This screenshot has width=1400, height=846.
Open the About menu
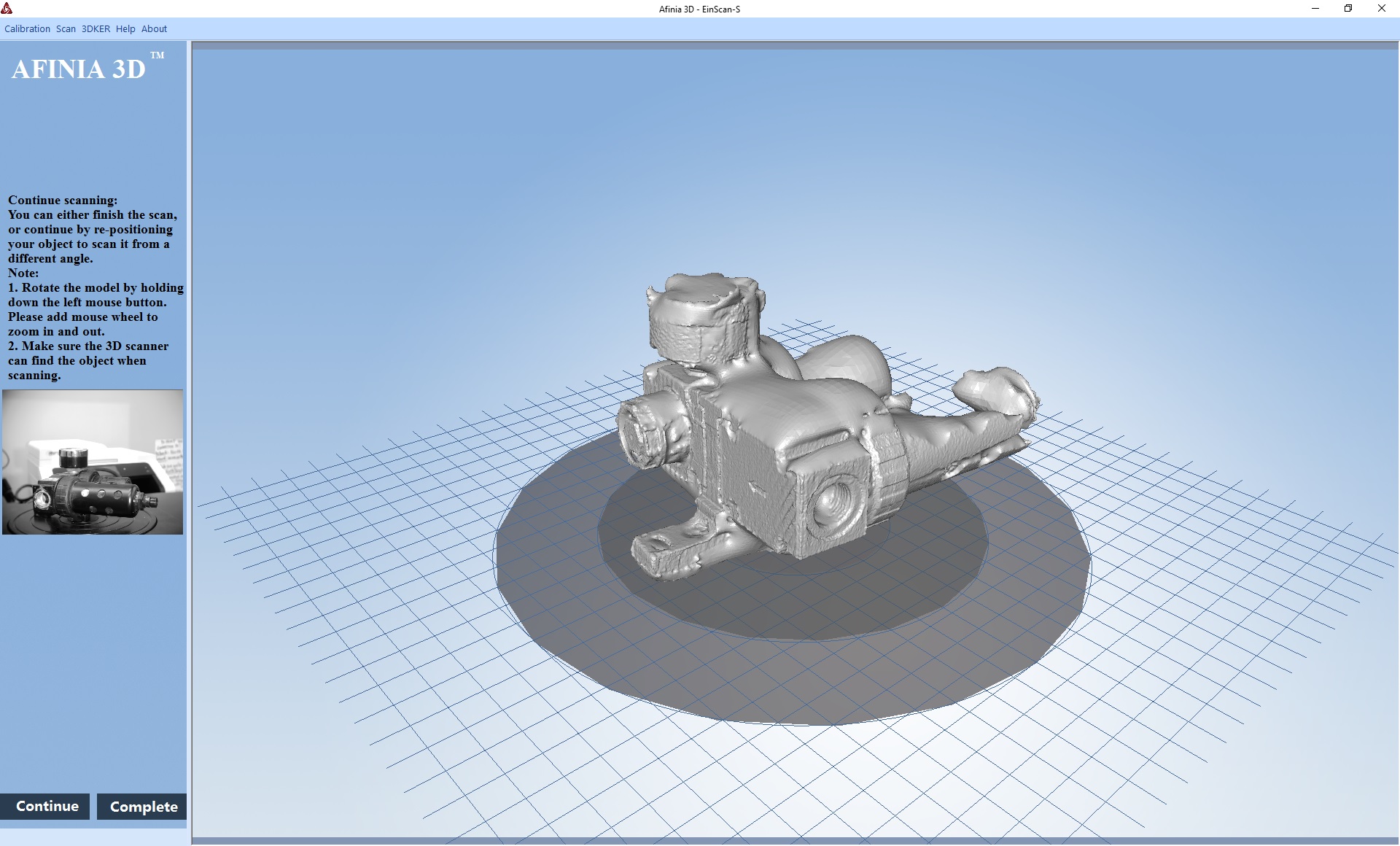pos(154,29)
